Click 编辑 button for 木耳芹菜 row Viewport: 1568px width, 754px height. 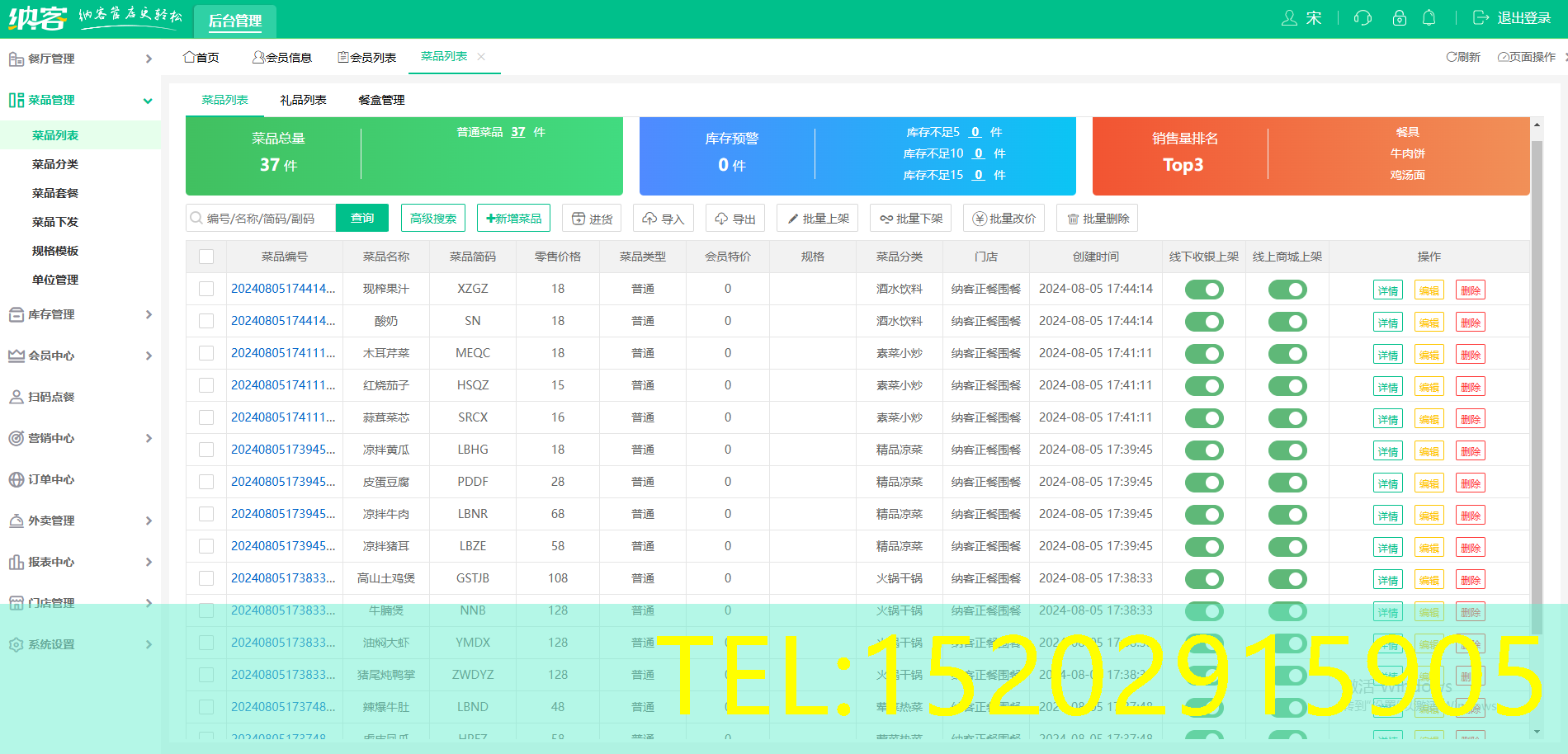(x=1429, y=355)
